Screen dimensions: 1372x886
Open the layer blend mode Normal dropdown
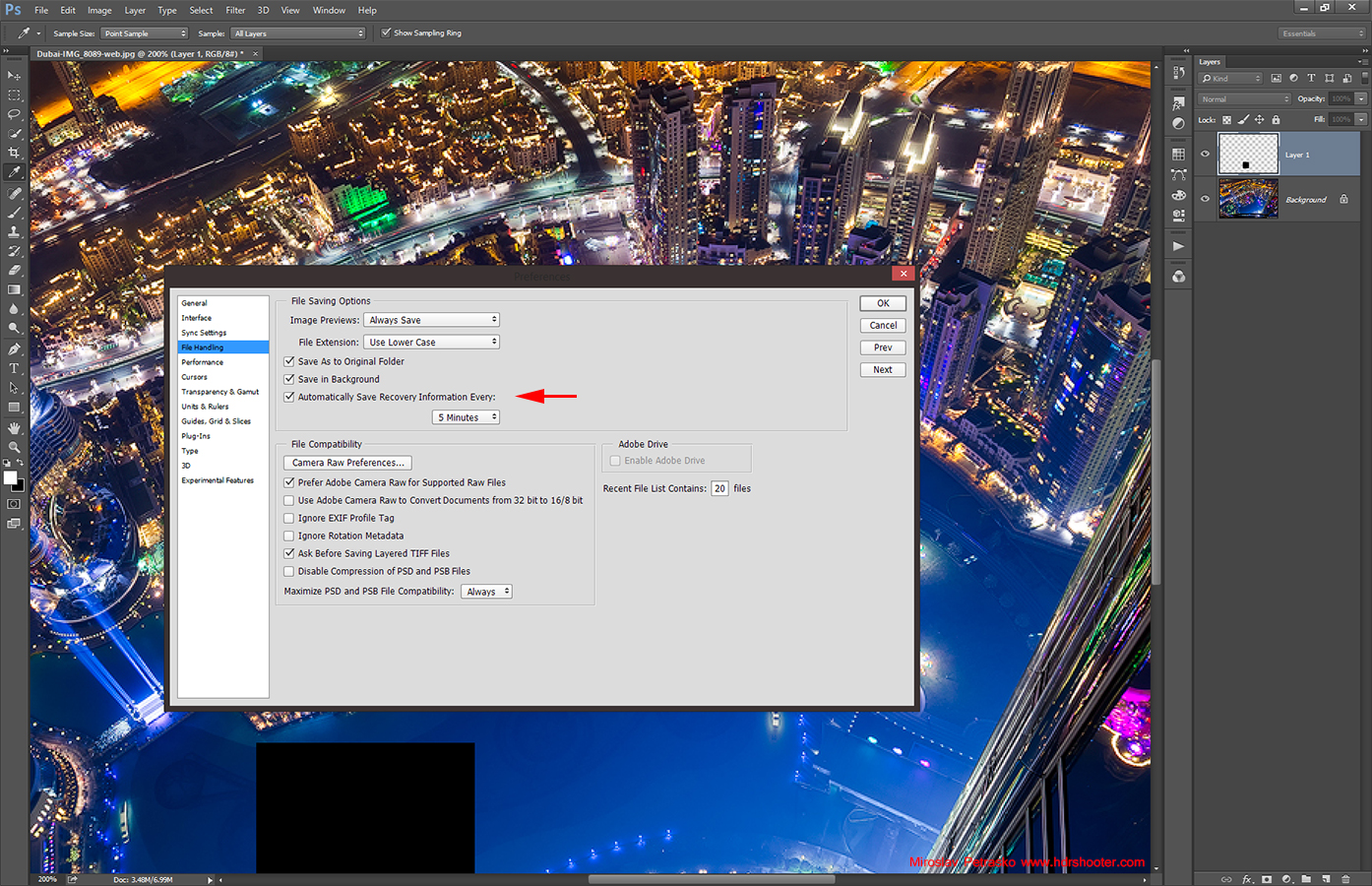pyautogui.click(x=1244, y=98)
